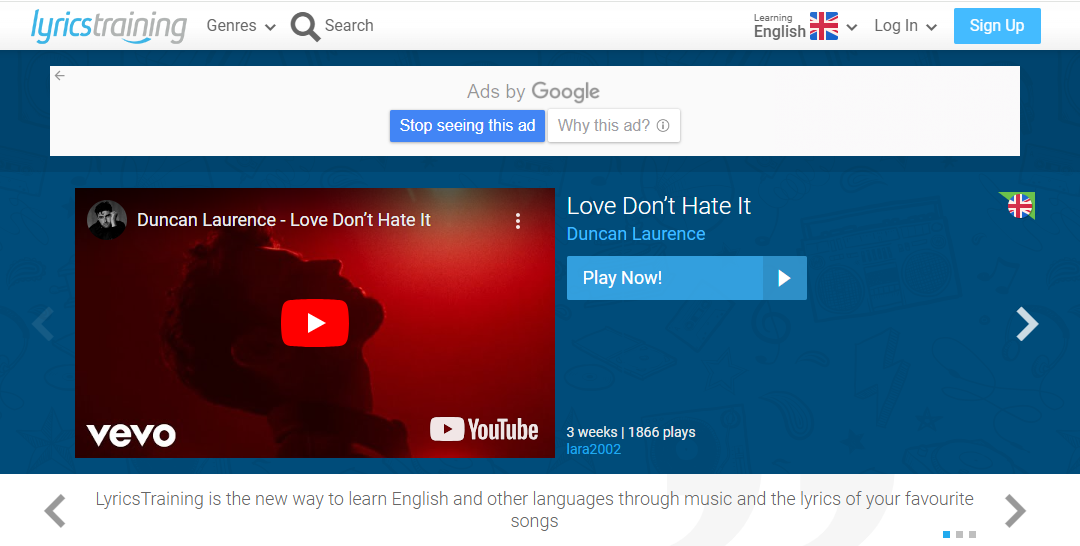The width and height of the screenshot is (1080, 546).
Task: Select the third slide indicator dot
Action: click(972, 534)
